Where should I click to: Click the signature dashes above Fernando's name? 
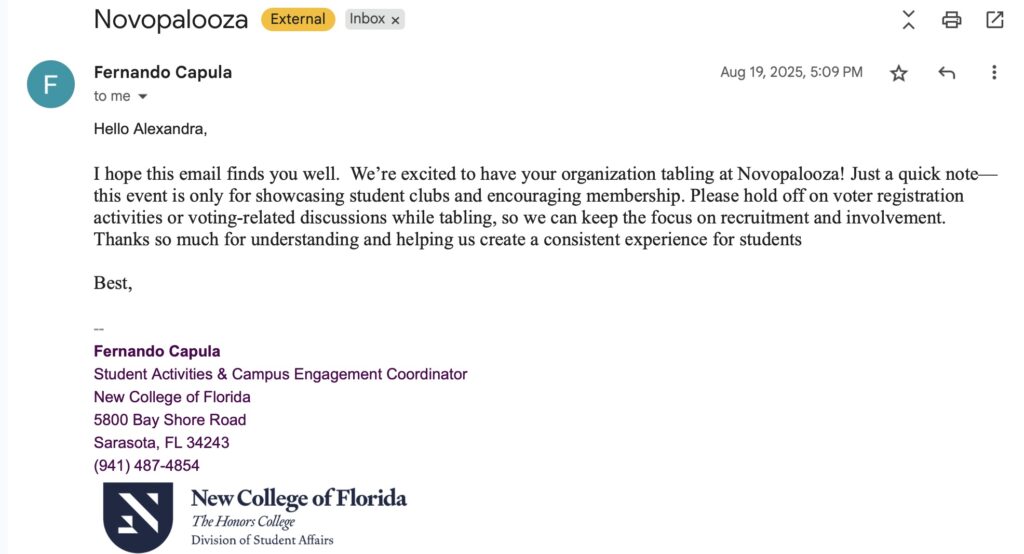tap(98, 328)
